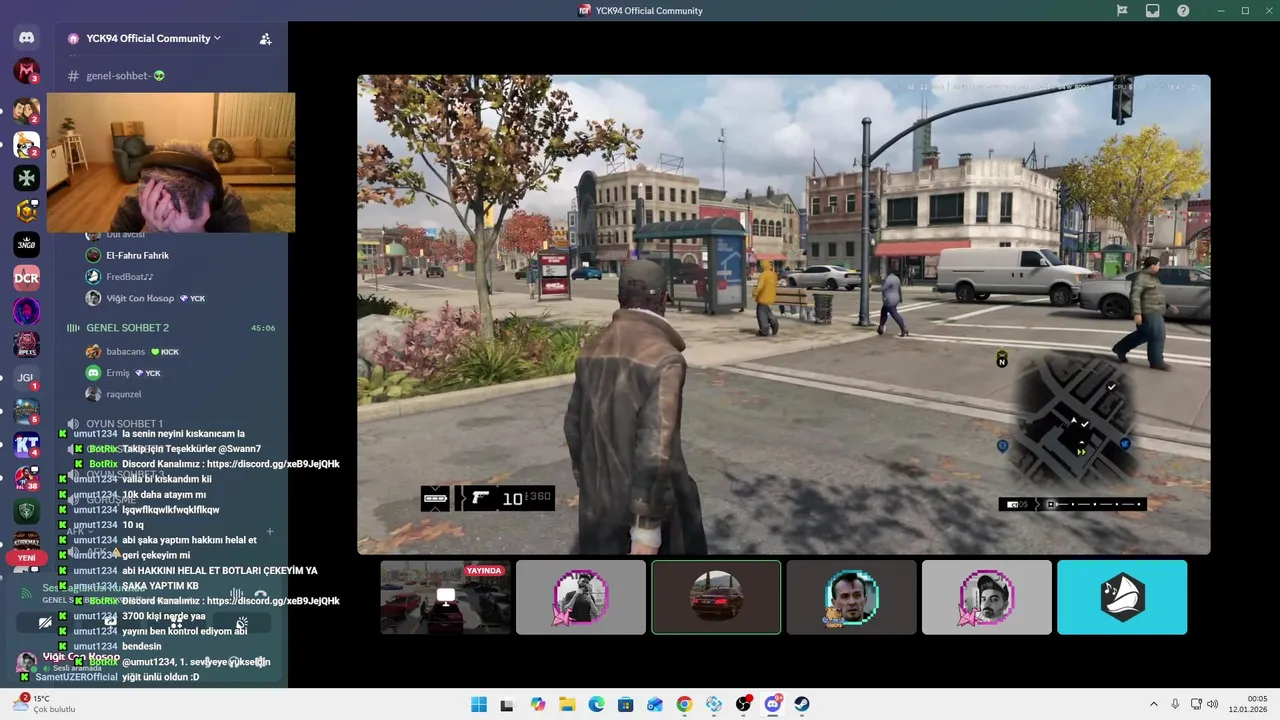This screenshot has width=1280, height=720.
Task: Open Discord help question mark icon
Action: [1183, 11]
